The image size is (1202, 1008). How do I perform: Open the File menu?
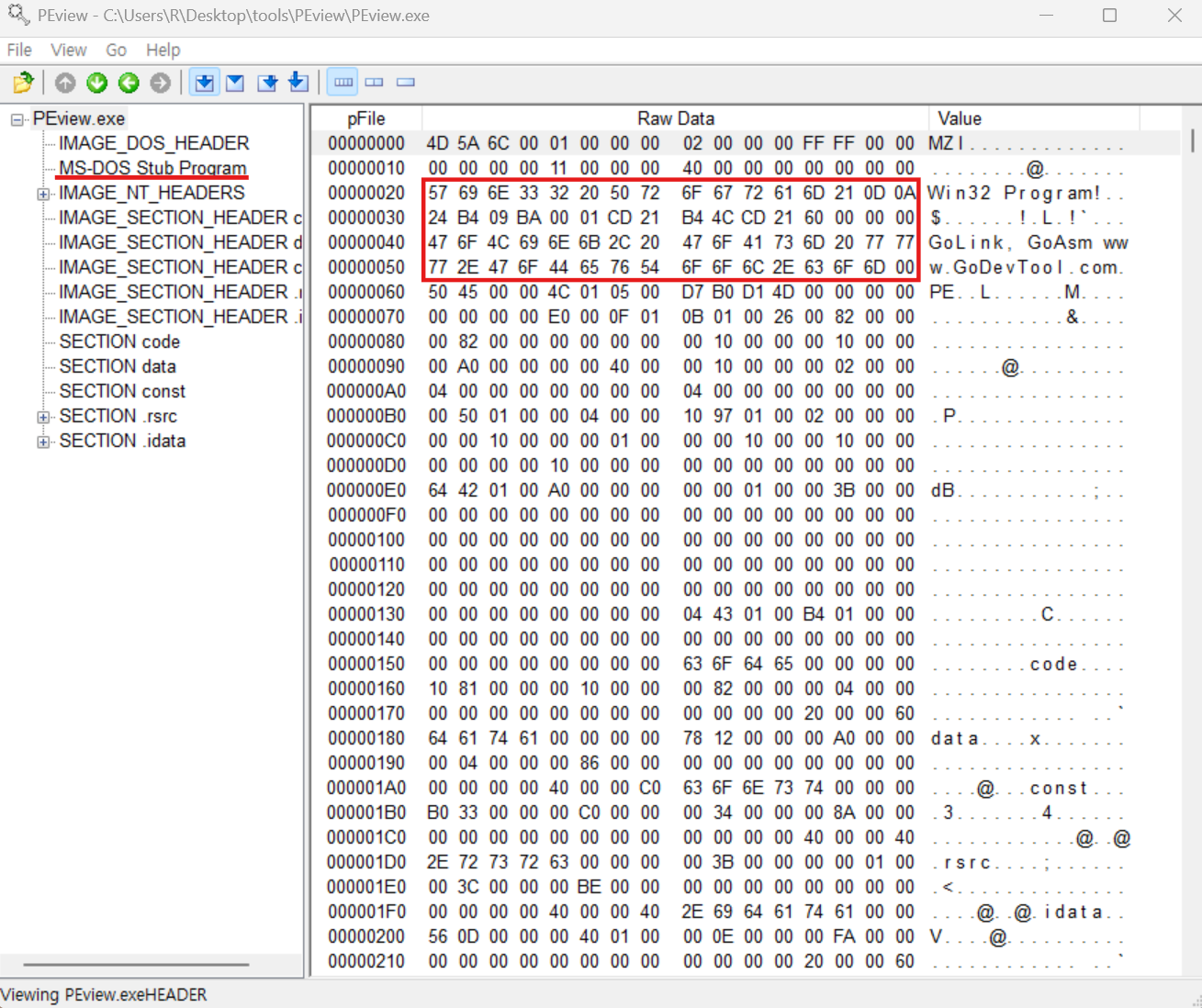[x=19, y=50]
